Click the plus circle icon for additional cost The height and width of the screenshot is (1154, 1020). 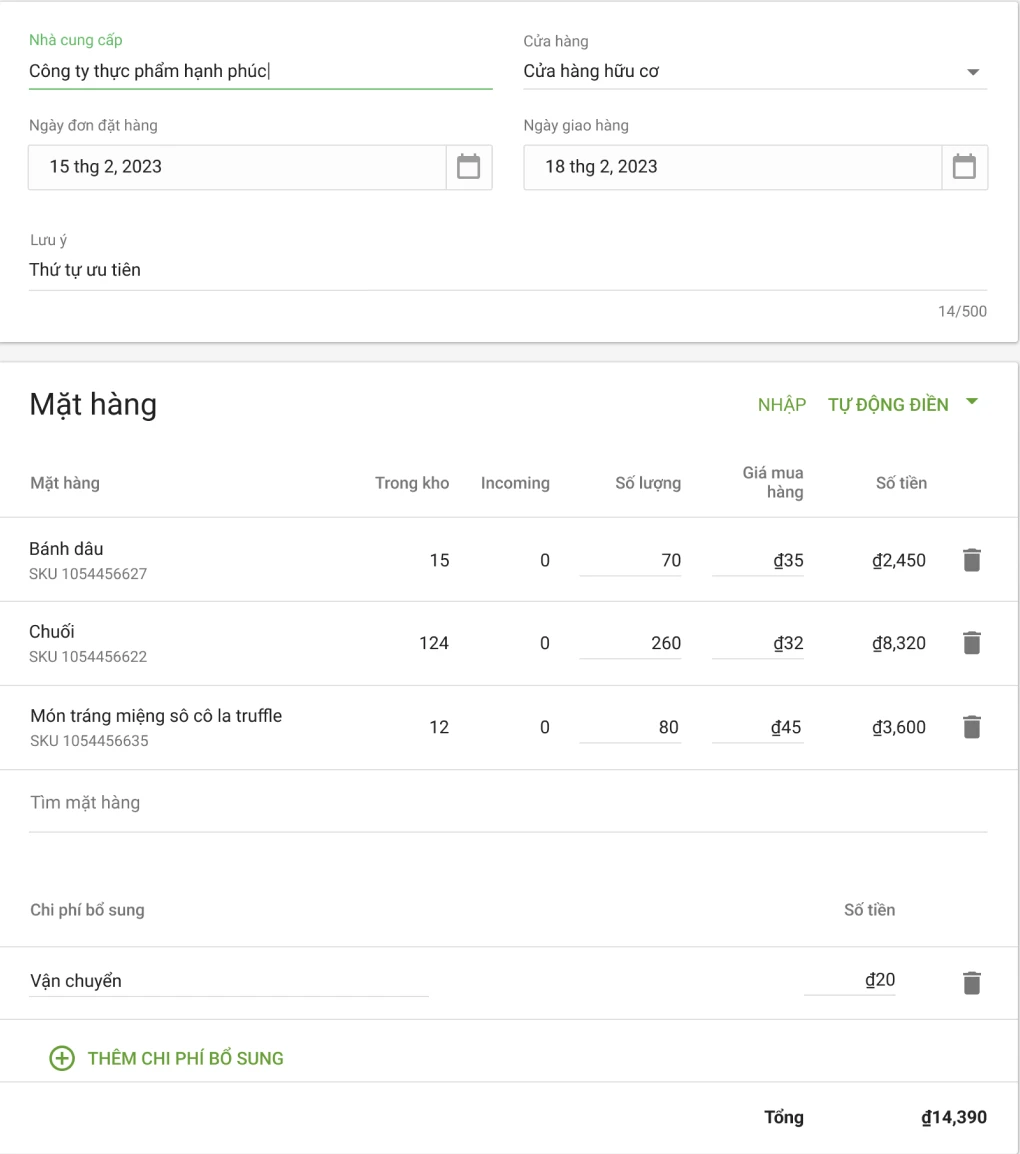point(62,1058)
